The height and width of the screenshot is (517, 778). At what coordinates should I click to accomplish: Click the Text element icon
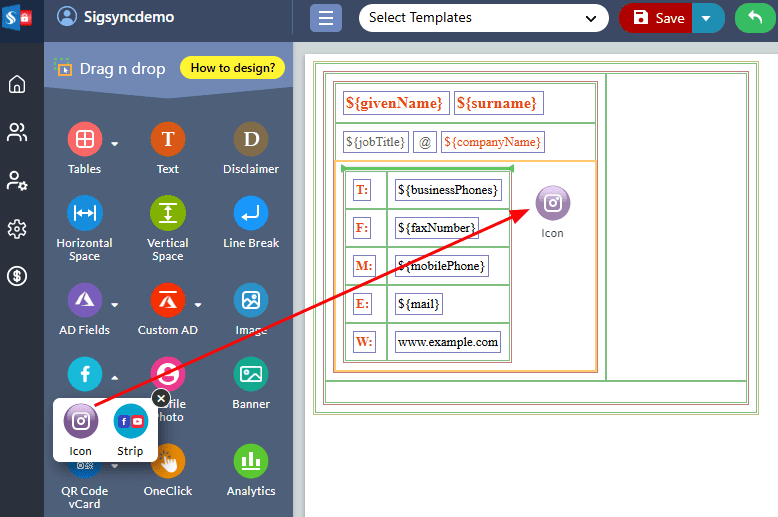pyautogui.click(x=167, y=139)
